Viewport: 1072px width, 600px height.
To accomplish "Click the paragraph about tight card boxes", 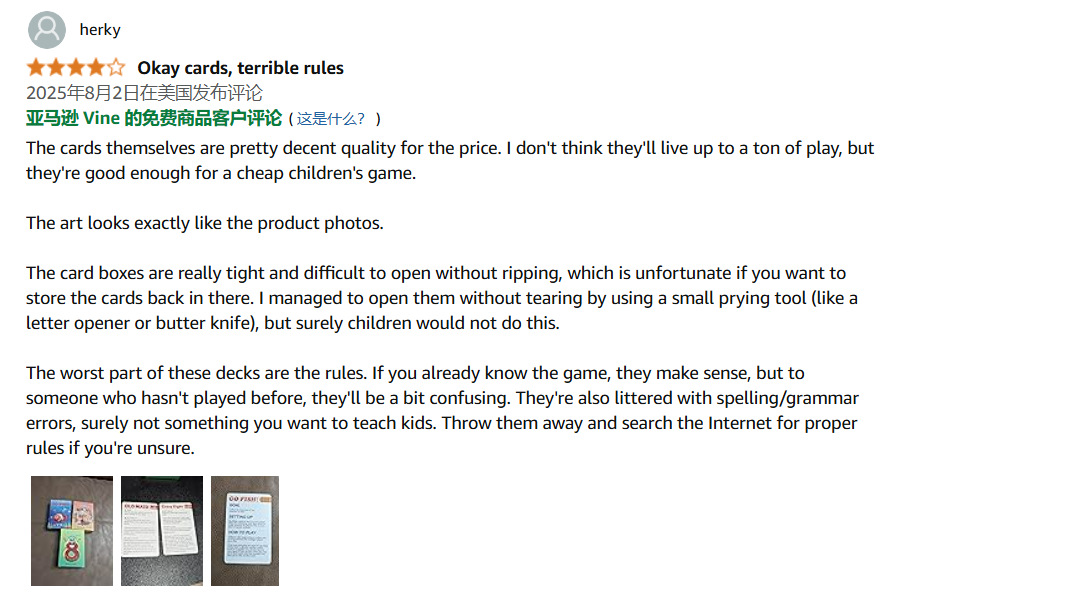I will (440, 298).
